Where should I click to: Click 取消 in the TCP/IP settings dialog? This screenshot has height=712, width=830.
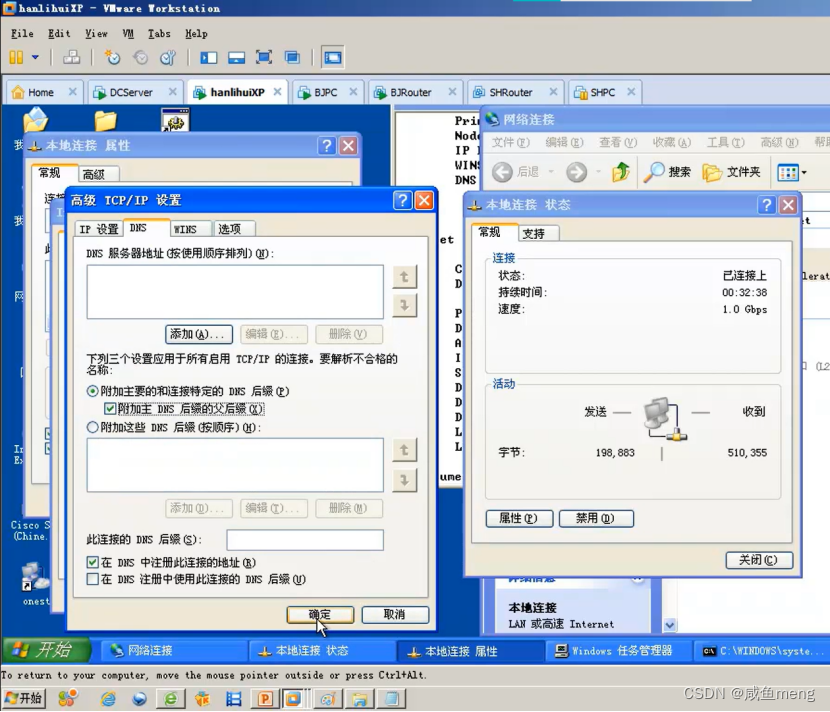pos(395,615)
